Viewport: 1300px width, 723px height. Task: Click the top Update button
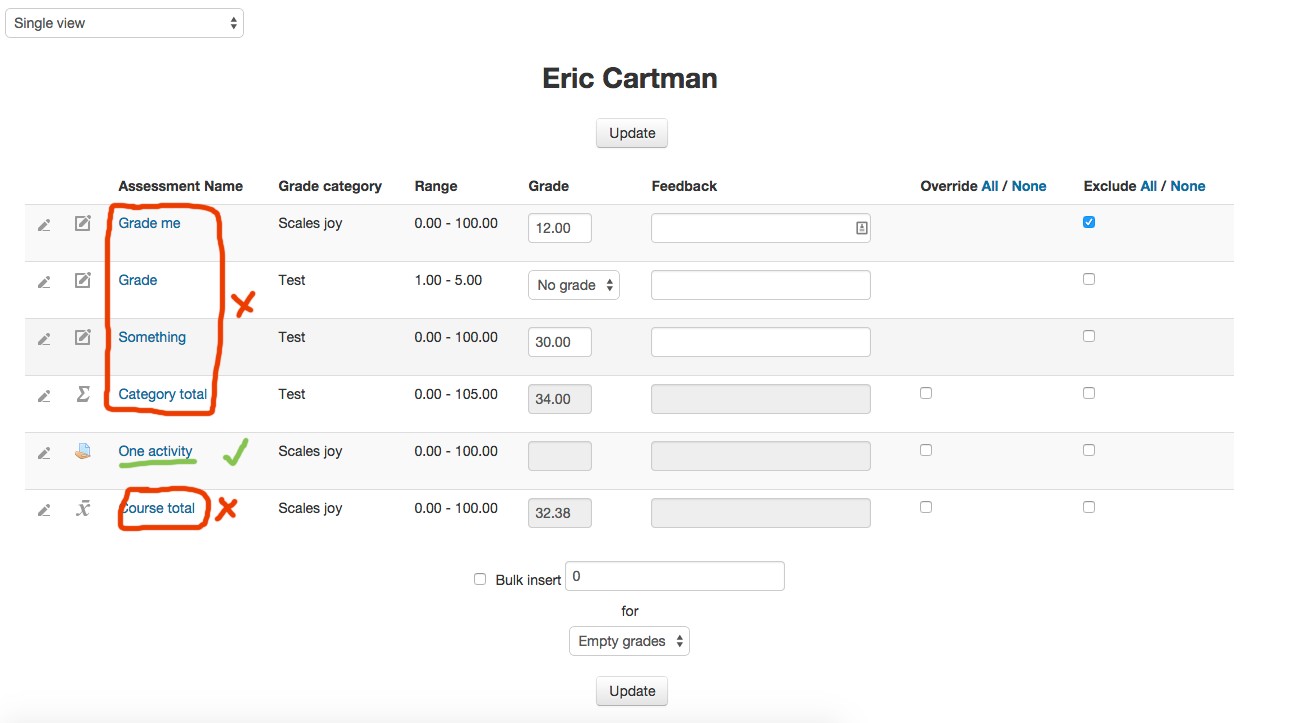click(632, 133)
